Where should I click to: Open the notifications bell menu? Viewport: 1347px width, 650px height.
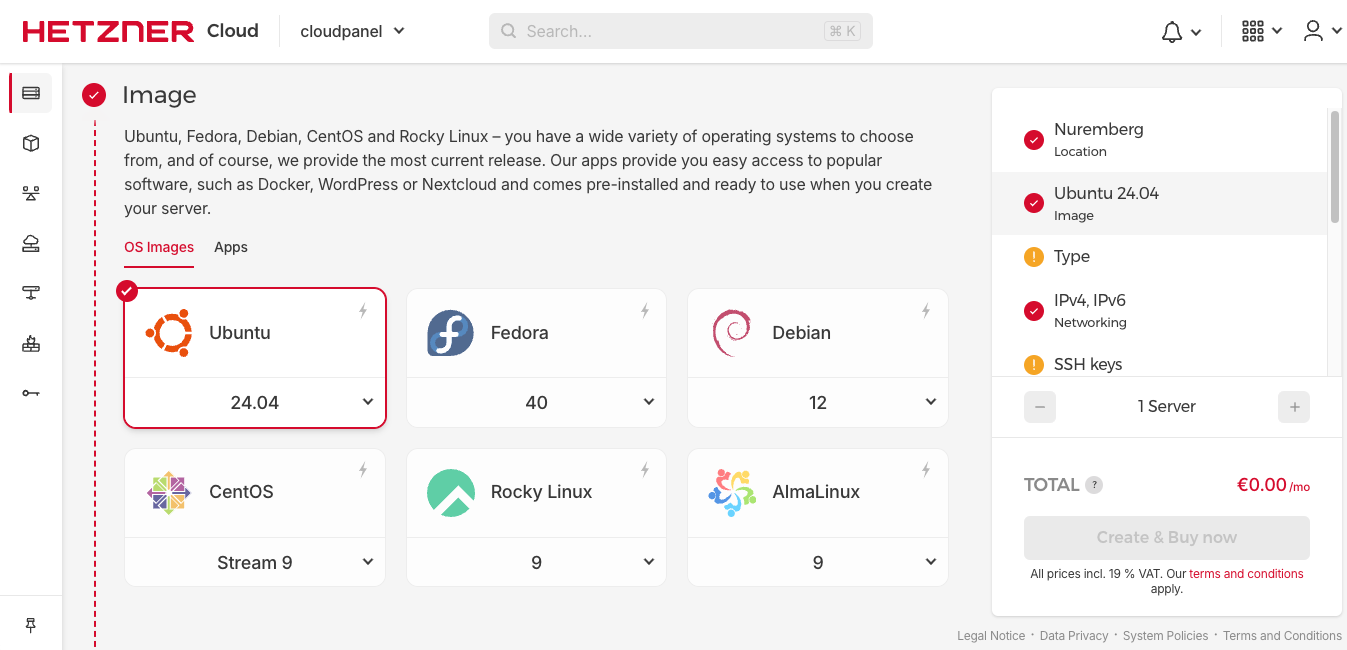point(1181,30)
